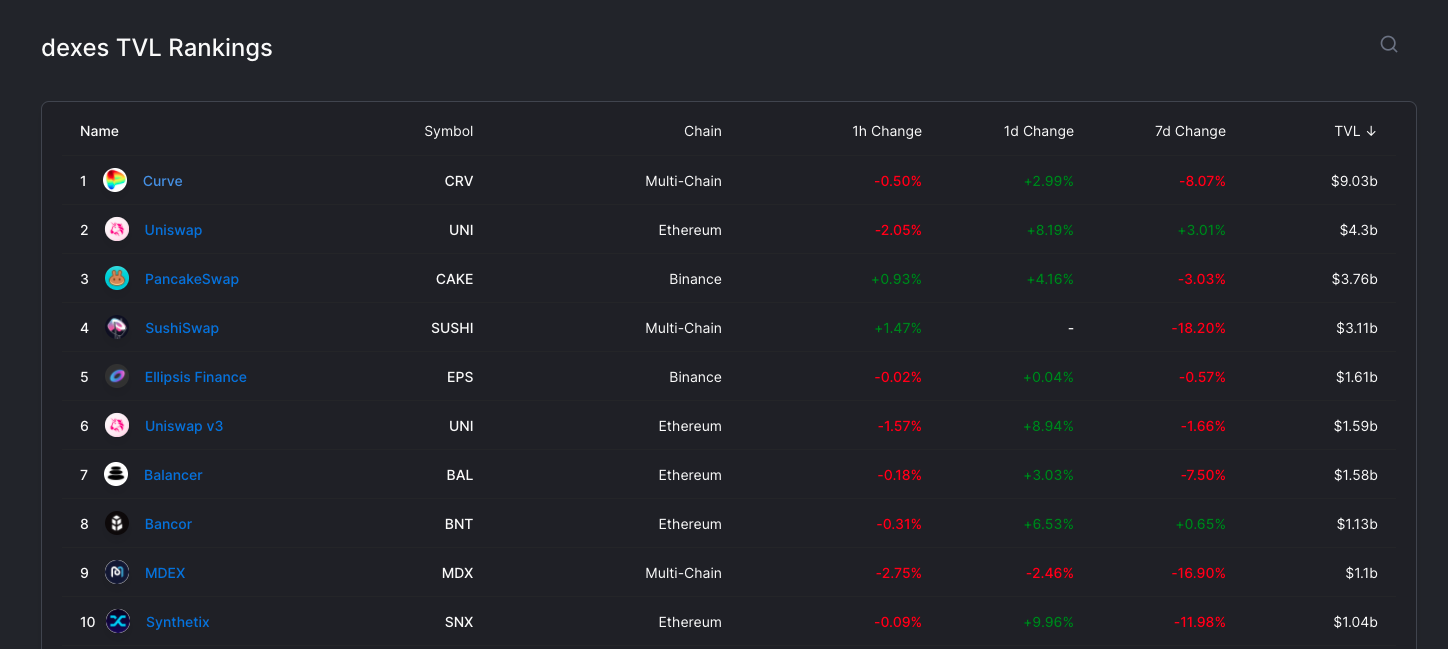Open the SushiSwap link
This screenshot has width=1448, height=649.
[182, 328]
